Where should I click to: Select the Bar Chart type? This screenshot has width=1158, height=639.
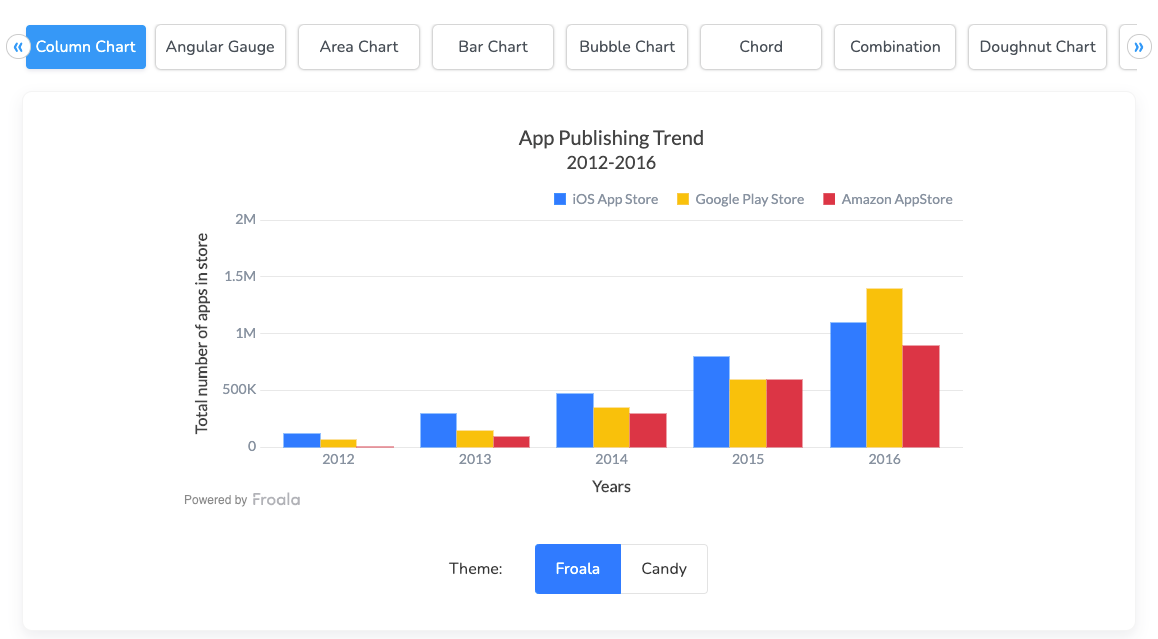point(492,46)
